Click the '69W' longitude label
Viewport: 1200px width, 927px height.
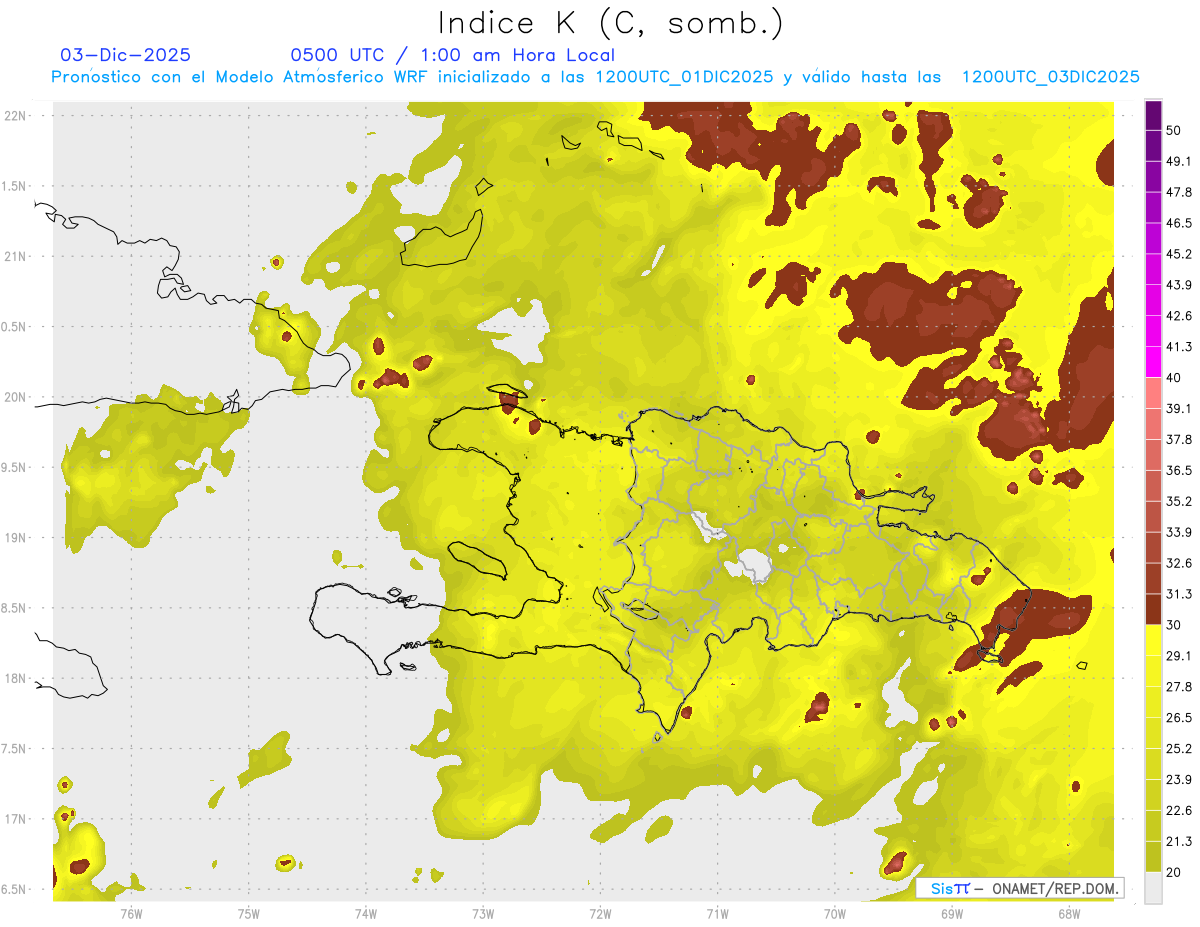pos(952,913)
